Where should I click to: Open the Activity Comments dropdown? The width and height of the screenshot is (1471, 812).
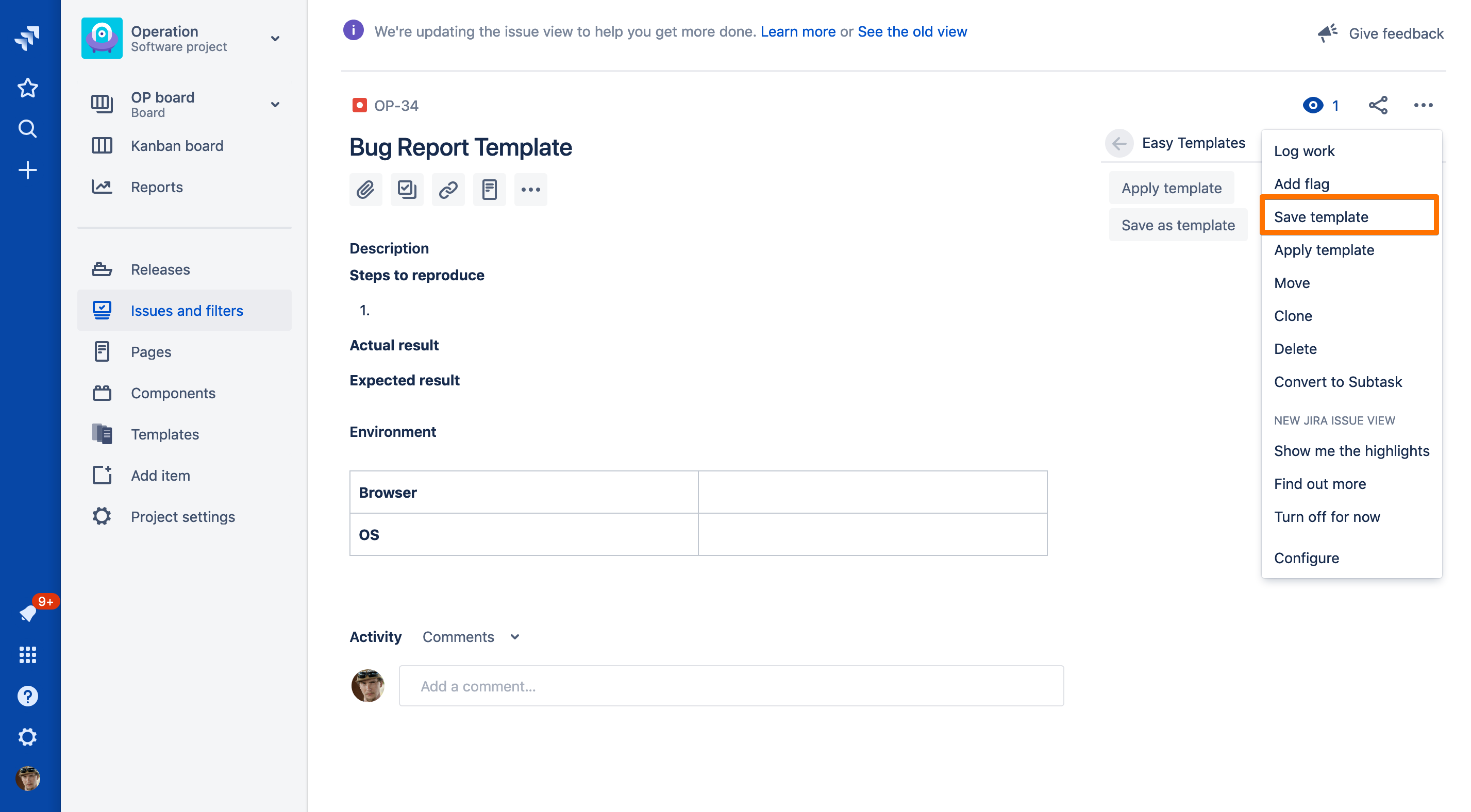471,637
